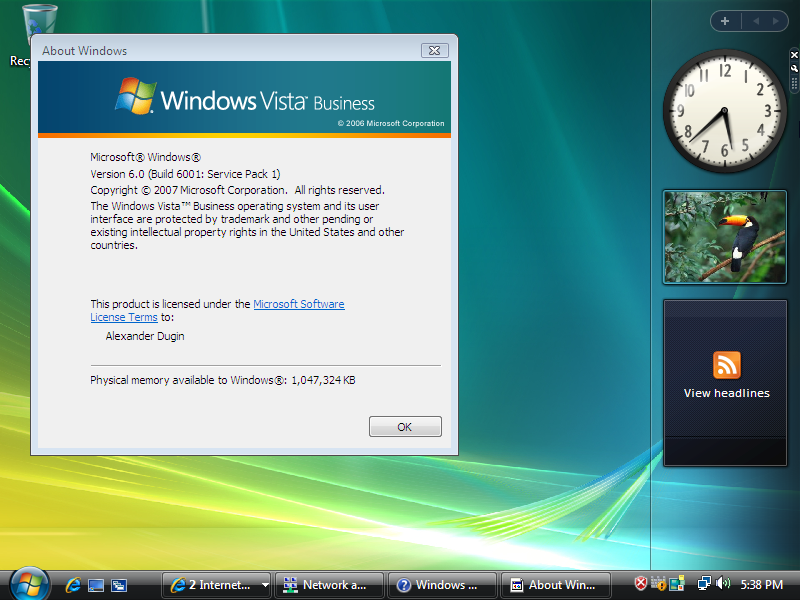Click the sidebar next page arrow
800x600 pixels.
pyautogui.click(x=776, y=21)
